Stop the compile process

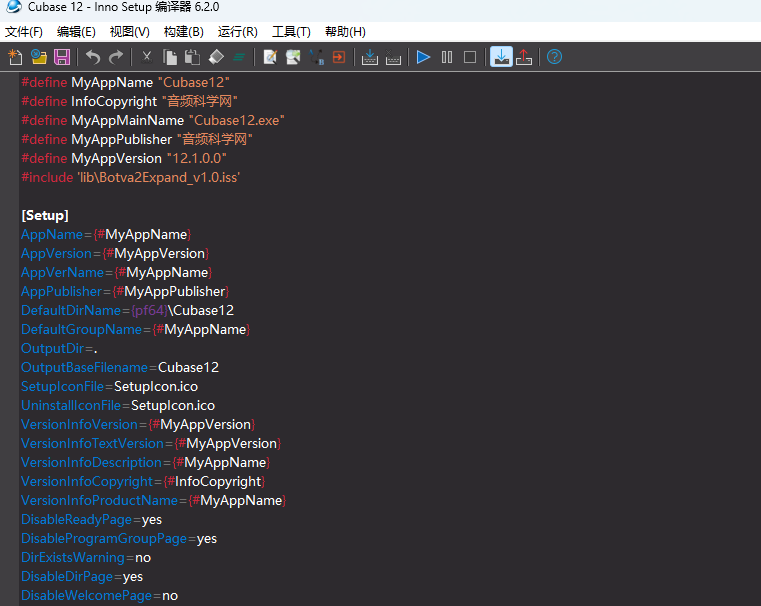393,57
